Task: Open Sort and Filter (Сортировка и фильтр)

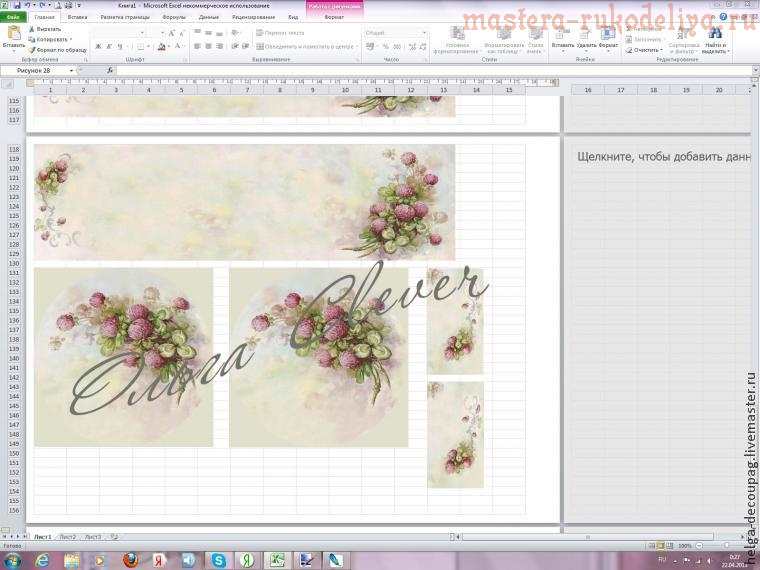Action: [683, 40]
